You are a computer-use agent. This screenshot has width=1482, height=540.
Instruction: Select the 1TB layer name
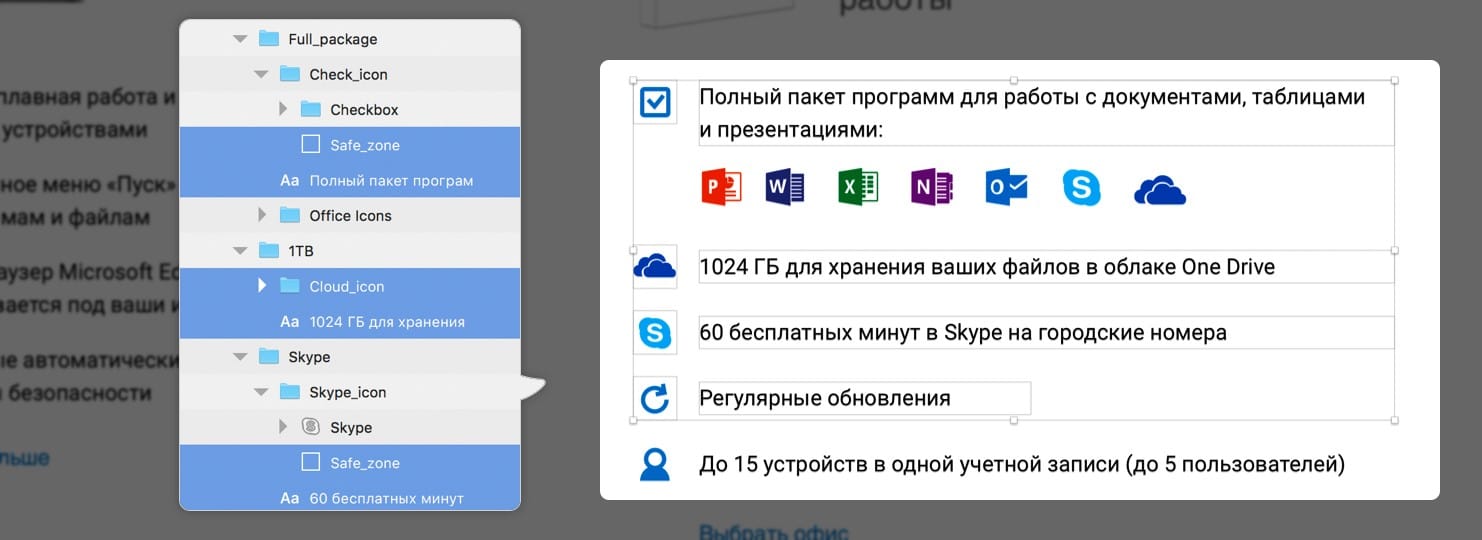301,250
